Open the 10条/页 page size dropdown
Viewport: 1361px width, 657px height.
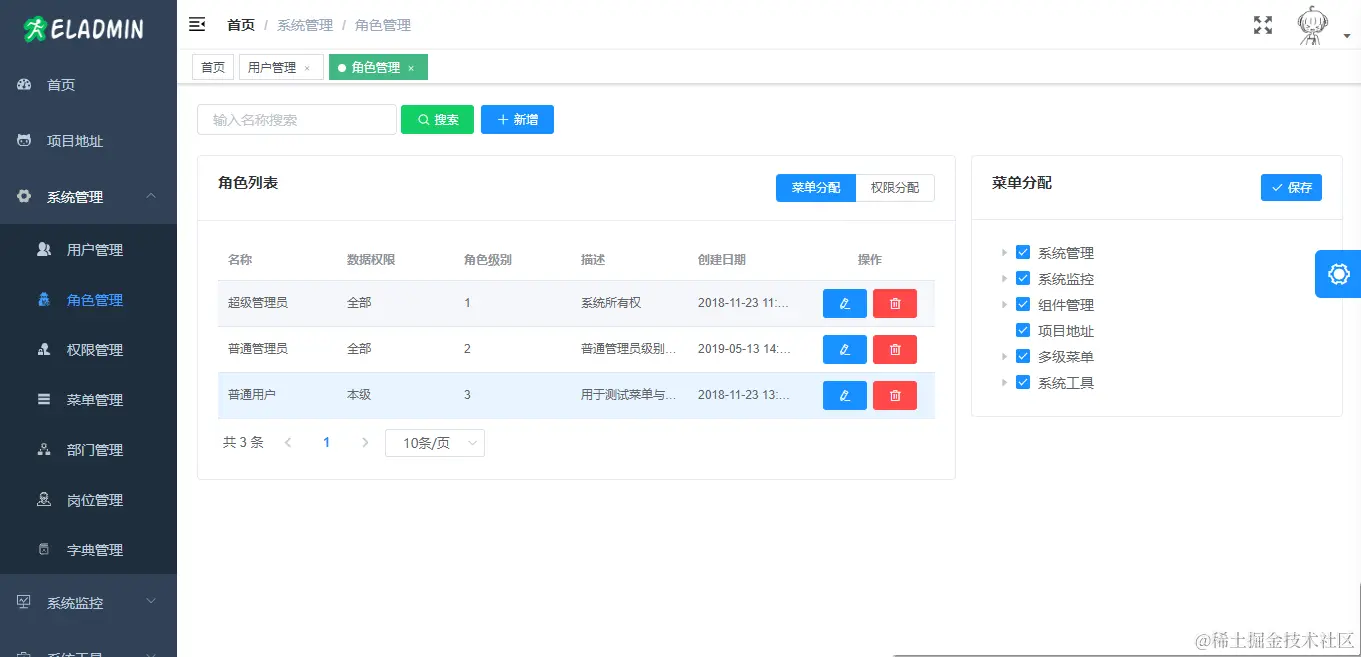point(435,443)
